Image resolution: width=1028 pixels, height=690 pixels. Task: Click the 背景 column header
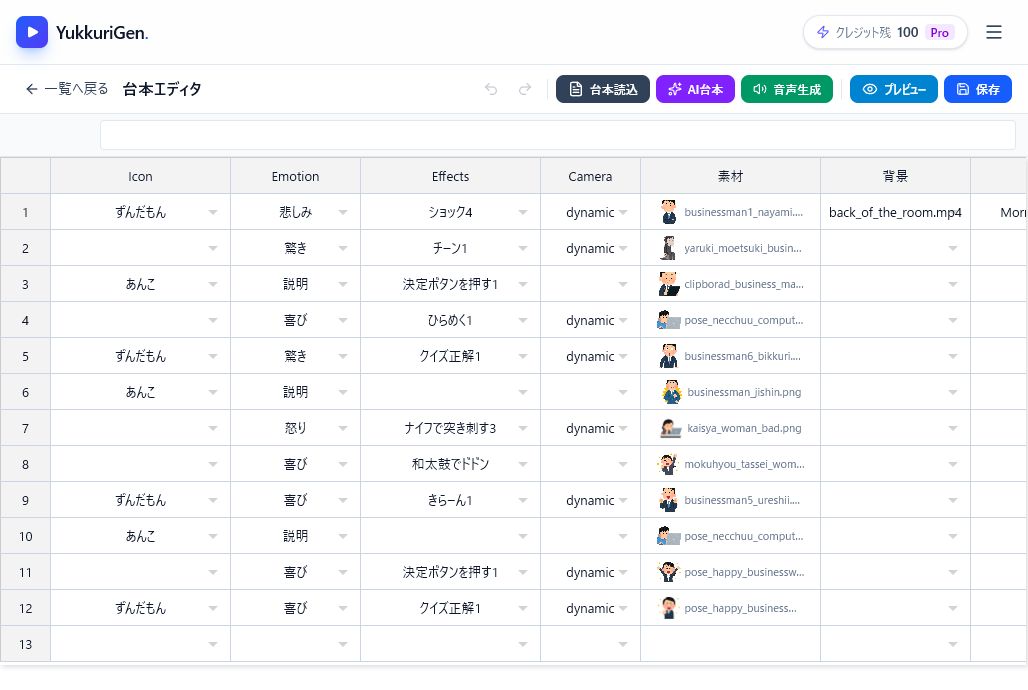click(x=895, y=176)
